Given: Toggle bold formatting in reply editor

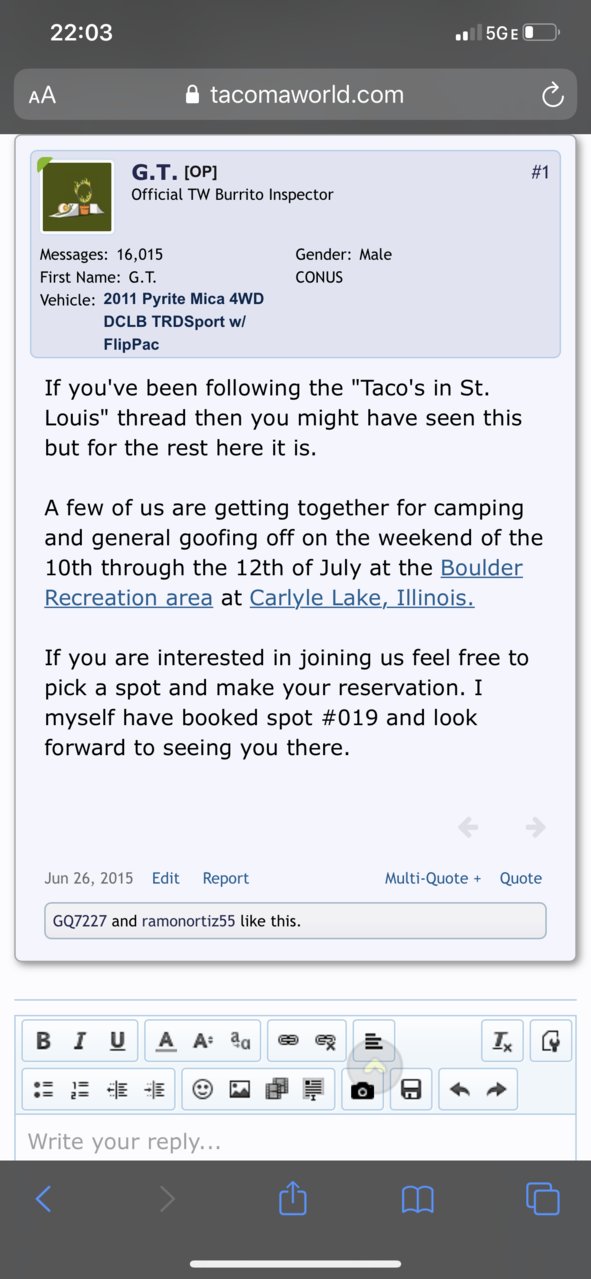Looking at the screenshot, I should click(x=43, y=1041).
